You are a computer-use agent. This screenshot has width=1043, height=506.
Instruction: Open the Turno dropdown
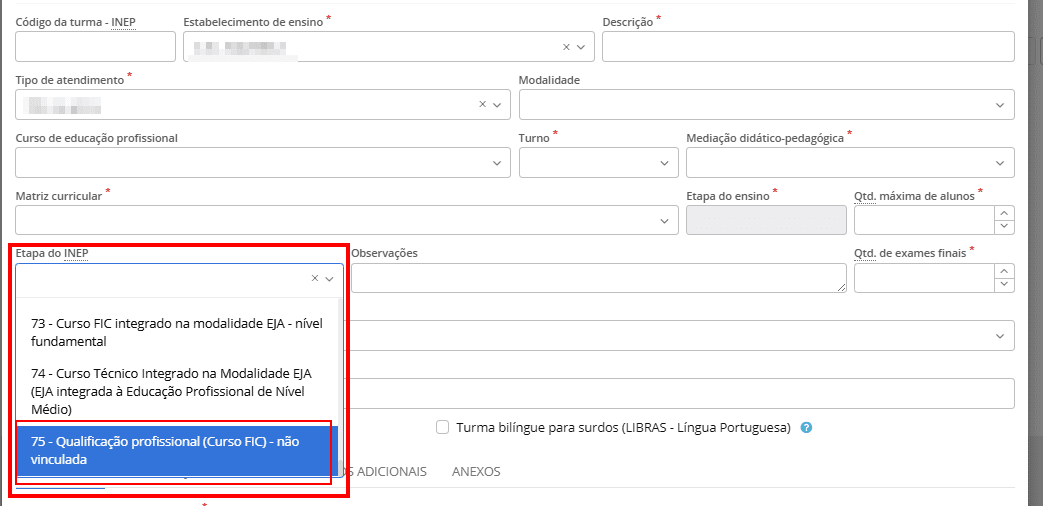tap(664, 163)
